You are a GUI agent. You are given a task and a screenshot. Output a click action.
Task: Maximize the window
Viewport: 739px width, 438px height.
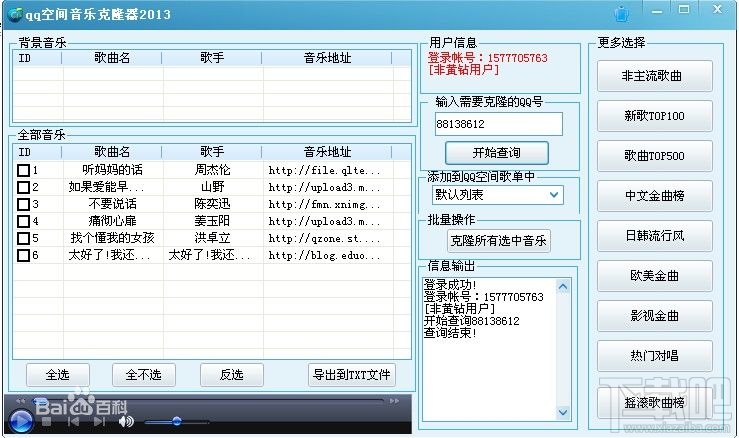click(x=684, y=10)
